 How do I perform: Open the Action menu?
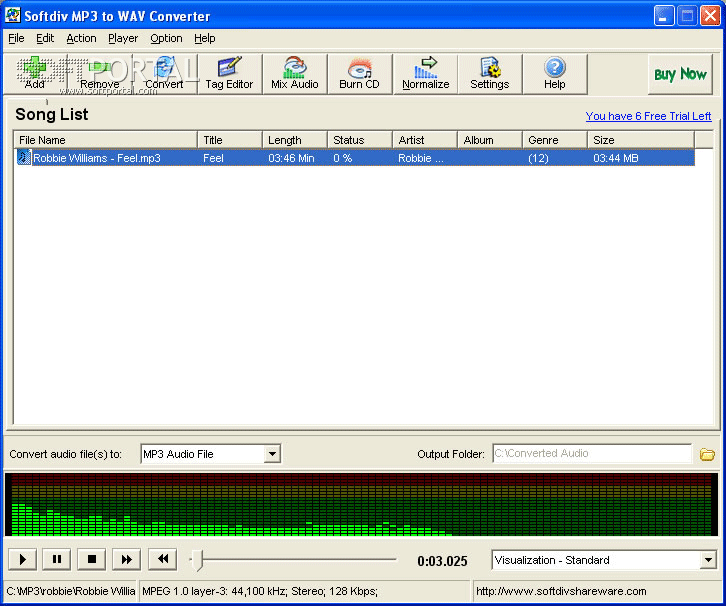tap(81, 38)
